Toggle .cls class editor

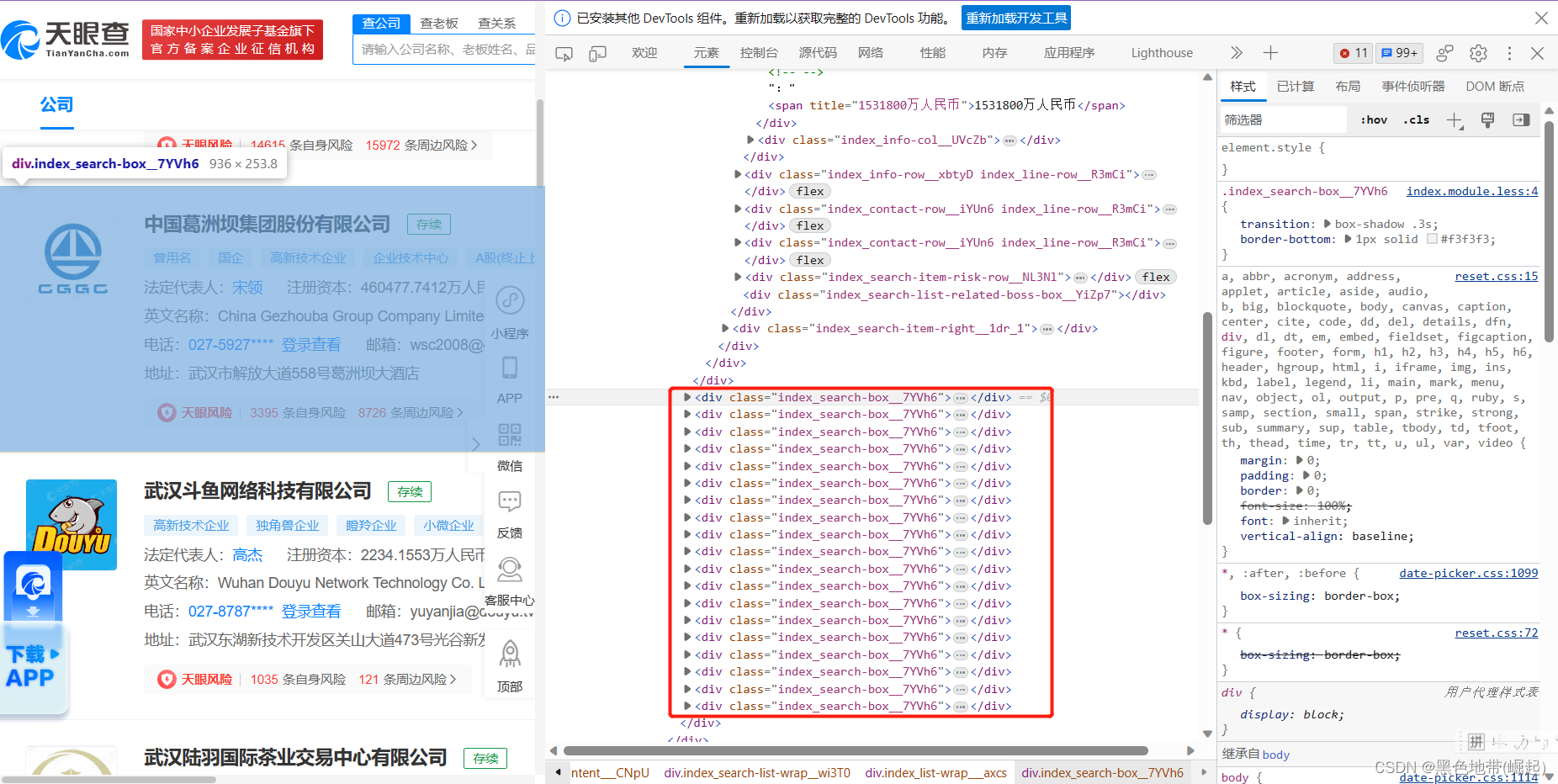(1417, 119)
